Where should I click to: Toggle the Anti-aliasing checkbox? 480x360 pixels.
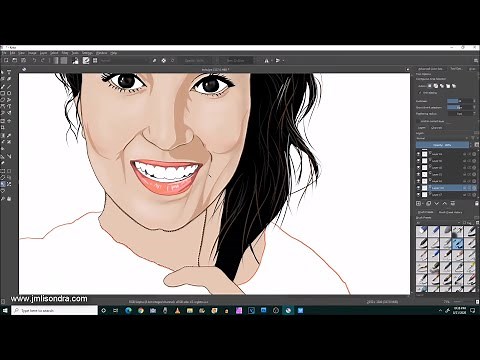(420, 93)
